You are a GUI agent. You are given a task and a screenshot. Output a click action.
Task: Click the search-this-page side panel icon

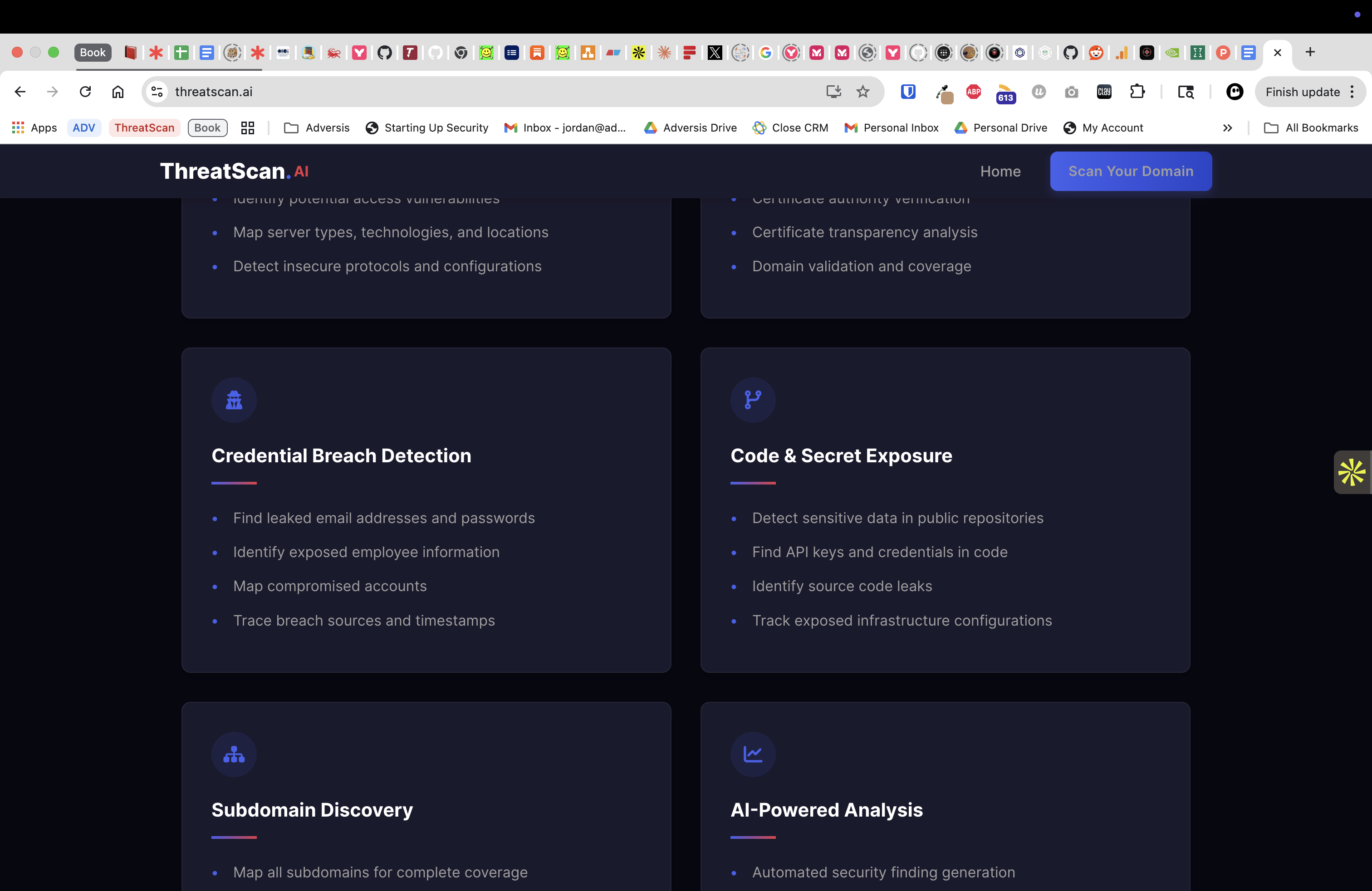pyautogui.click(x=1186, y=92)
